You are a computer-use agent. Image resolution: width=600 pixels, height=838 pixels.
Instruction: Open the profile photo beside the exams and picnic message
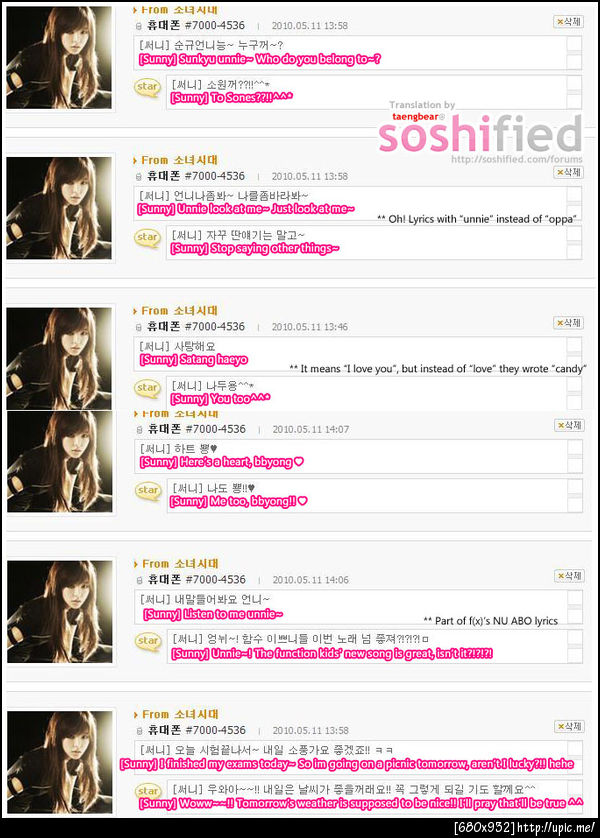[60, 763]
